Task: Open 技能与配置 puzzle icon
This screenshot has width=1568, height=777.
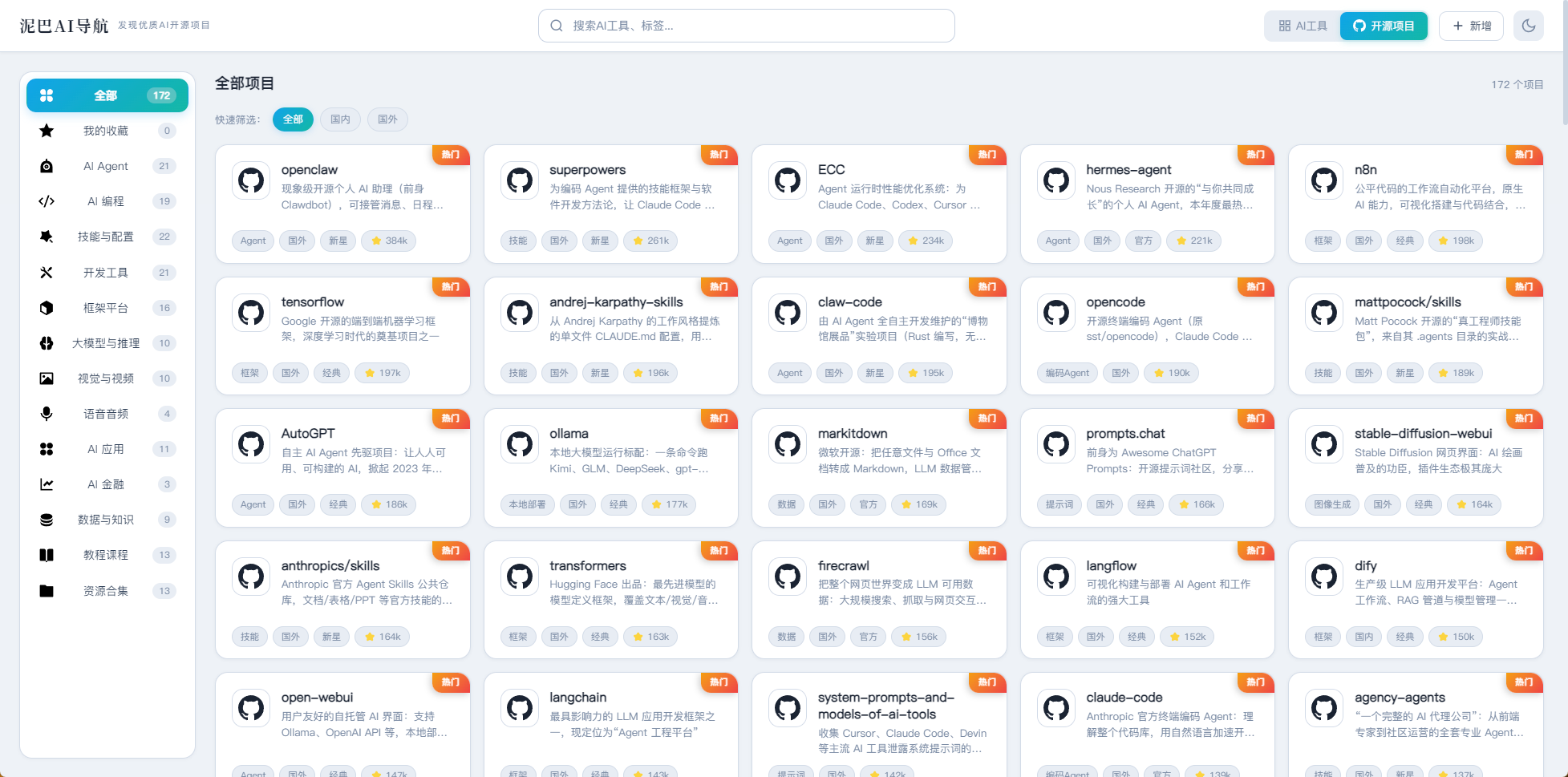Action: tap(47, 237)
